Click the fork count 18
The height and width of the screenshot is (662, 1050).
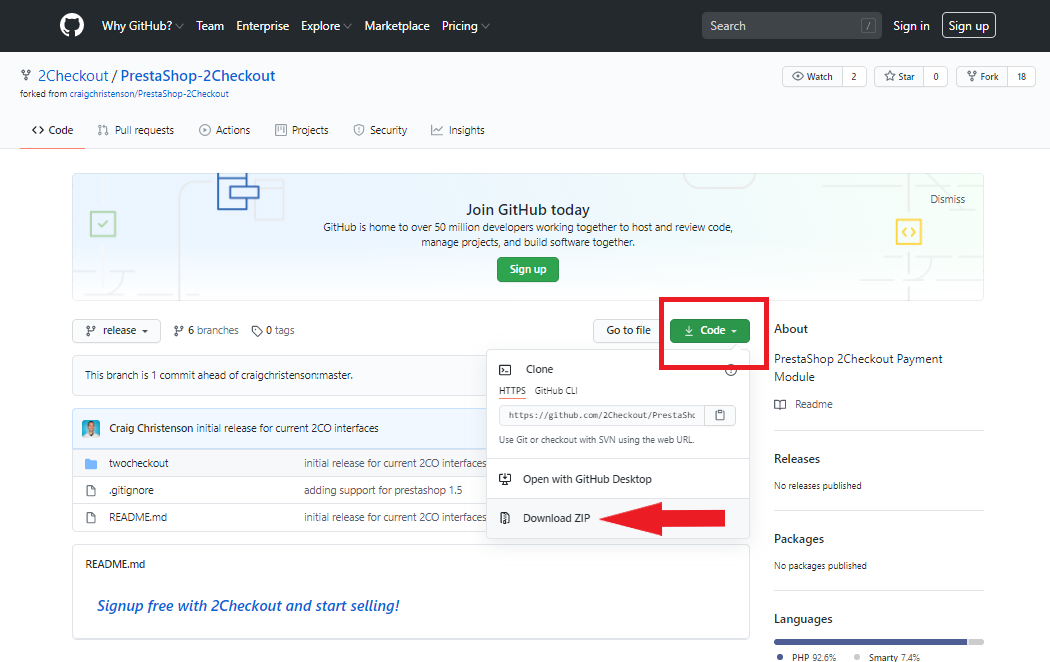1021,76
